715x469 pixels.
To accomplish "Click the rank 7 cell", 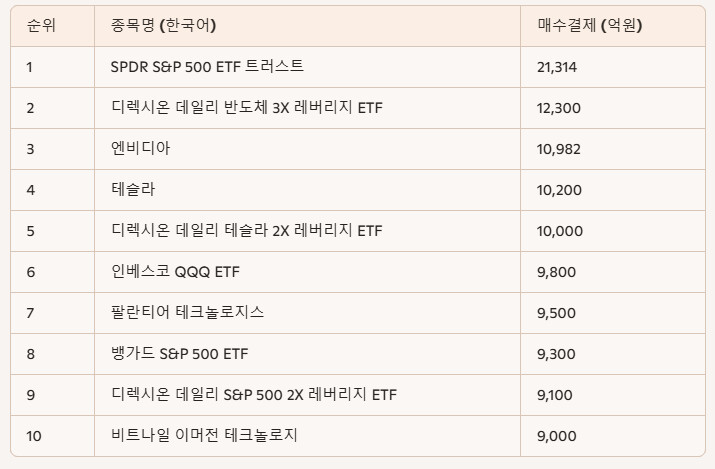I will click(x=52, y=313).
